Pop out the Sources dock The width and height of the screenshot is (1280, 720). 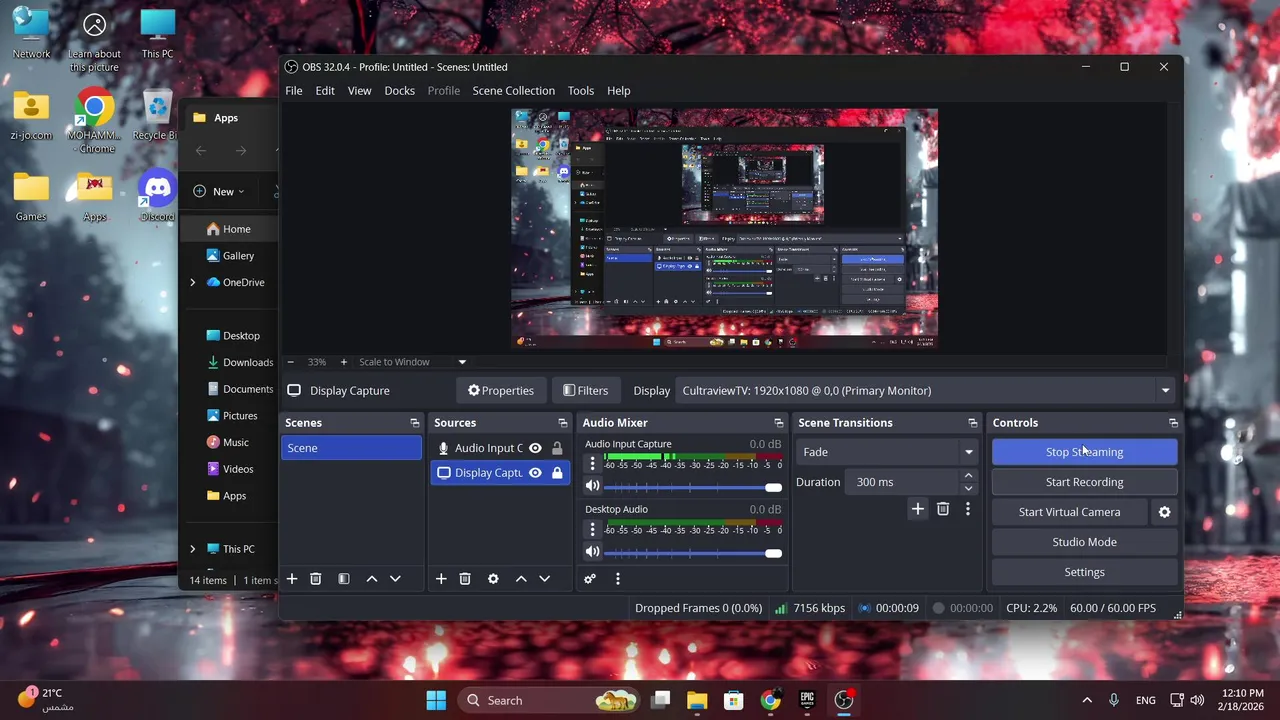click(x=563, y=423)
